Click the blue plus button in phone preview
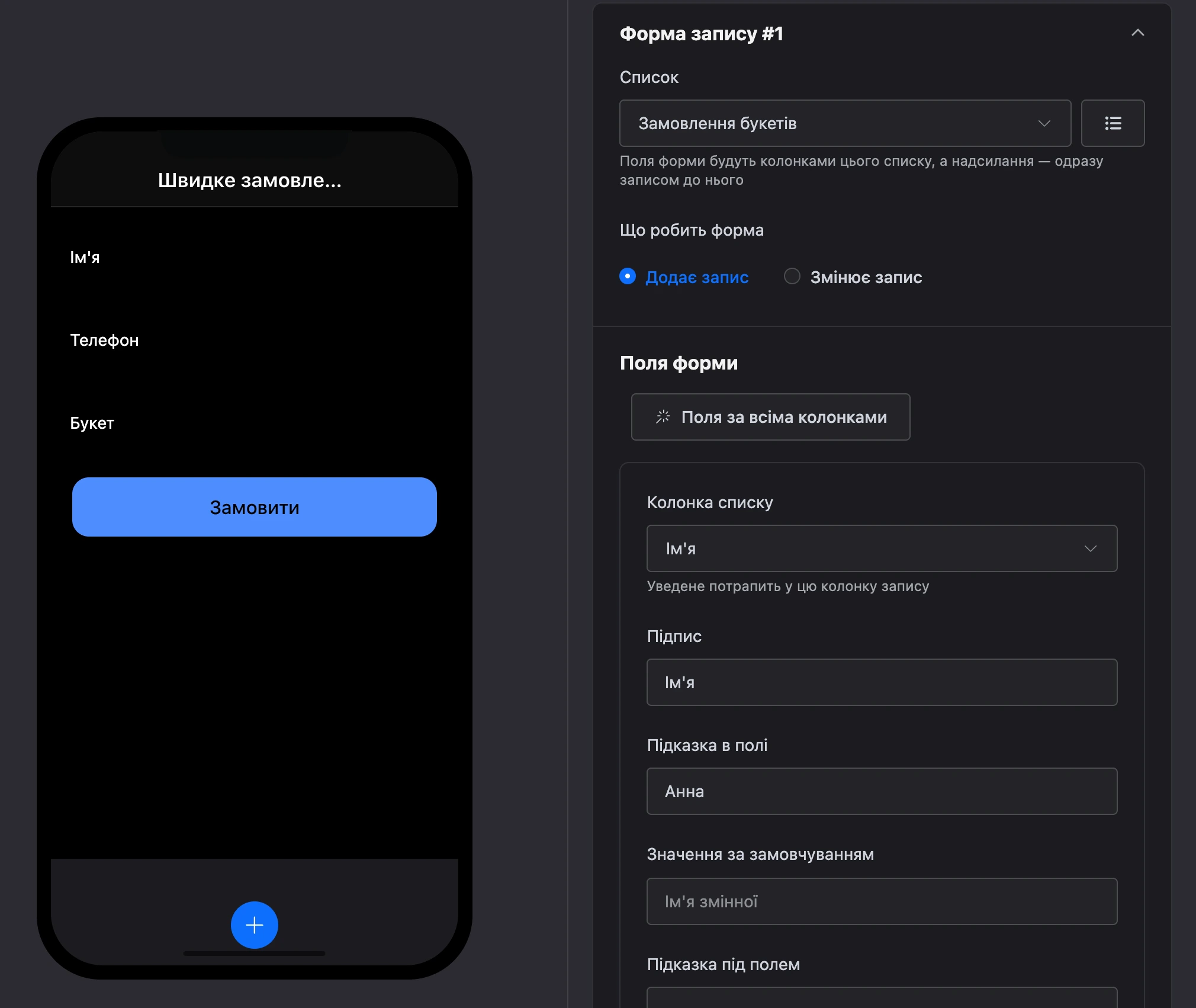Image resolution: width=1196 pixels, height=1008 pixels. click(255, 925)
